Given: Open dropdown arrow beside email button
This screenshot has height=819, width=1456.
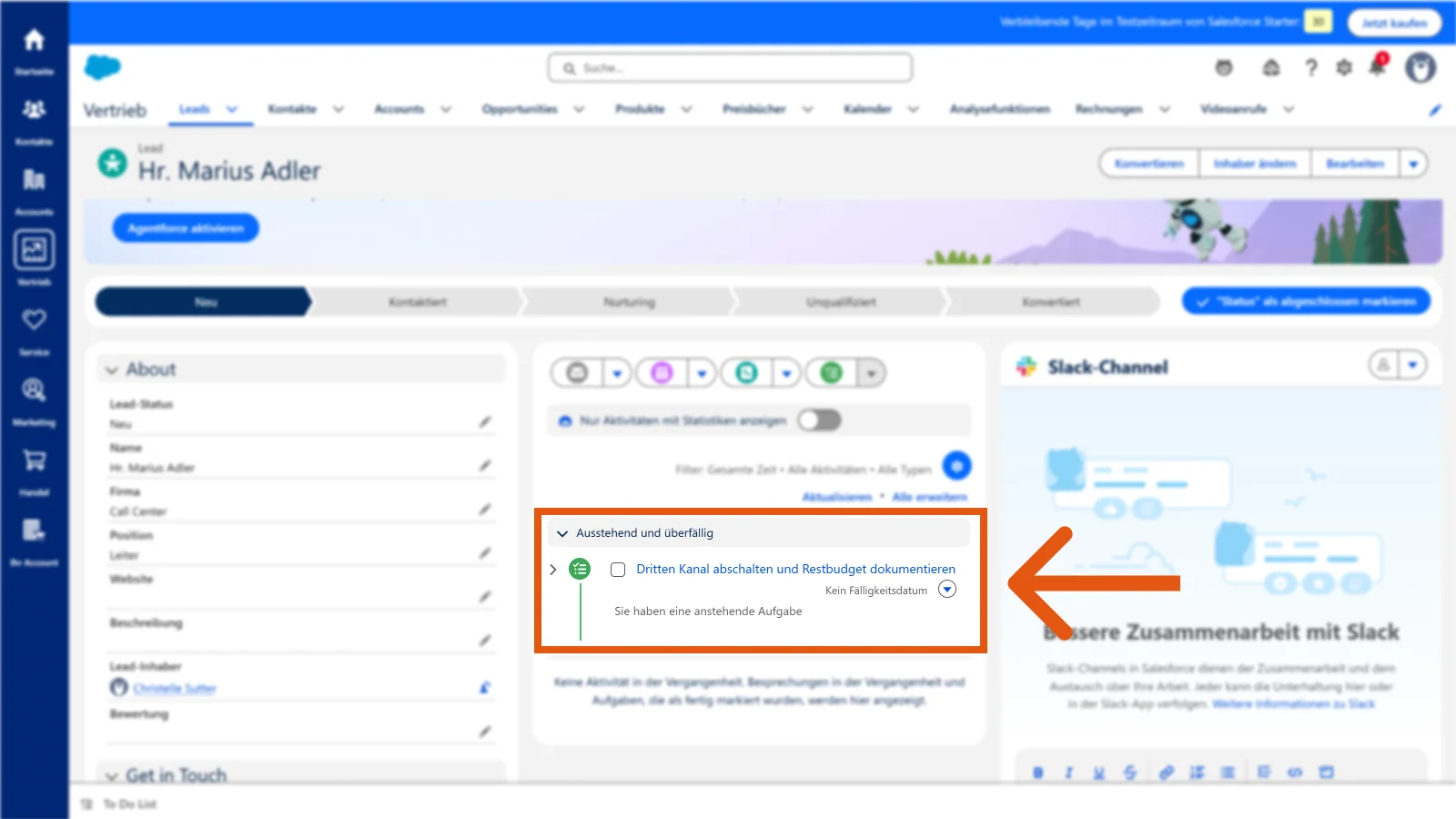Looking at the screenshot, I should (617, 373).
